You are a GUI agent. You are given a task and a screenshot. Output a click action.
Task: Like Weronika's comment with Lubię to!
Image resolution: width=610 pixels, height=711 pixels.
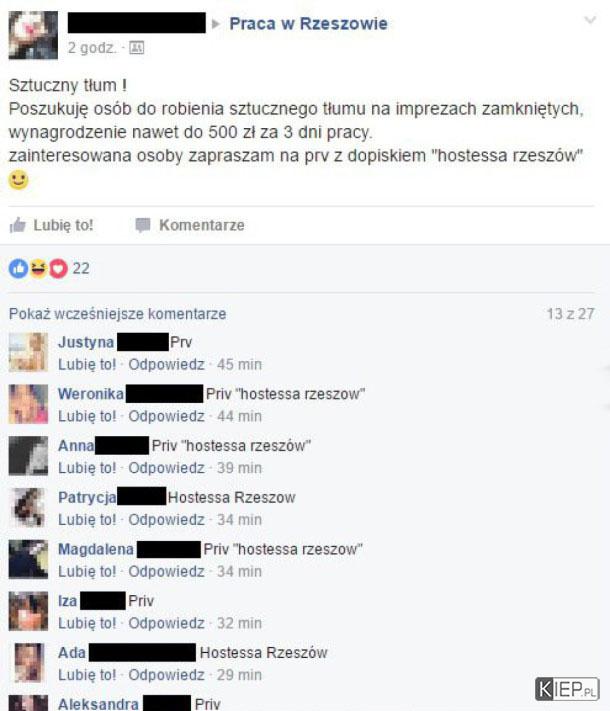pos(87,416)
